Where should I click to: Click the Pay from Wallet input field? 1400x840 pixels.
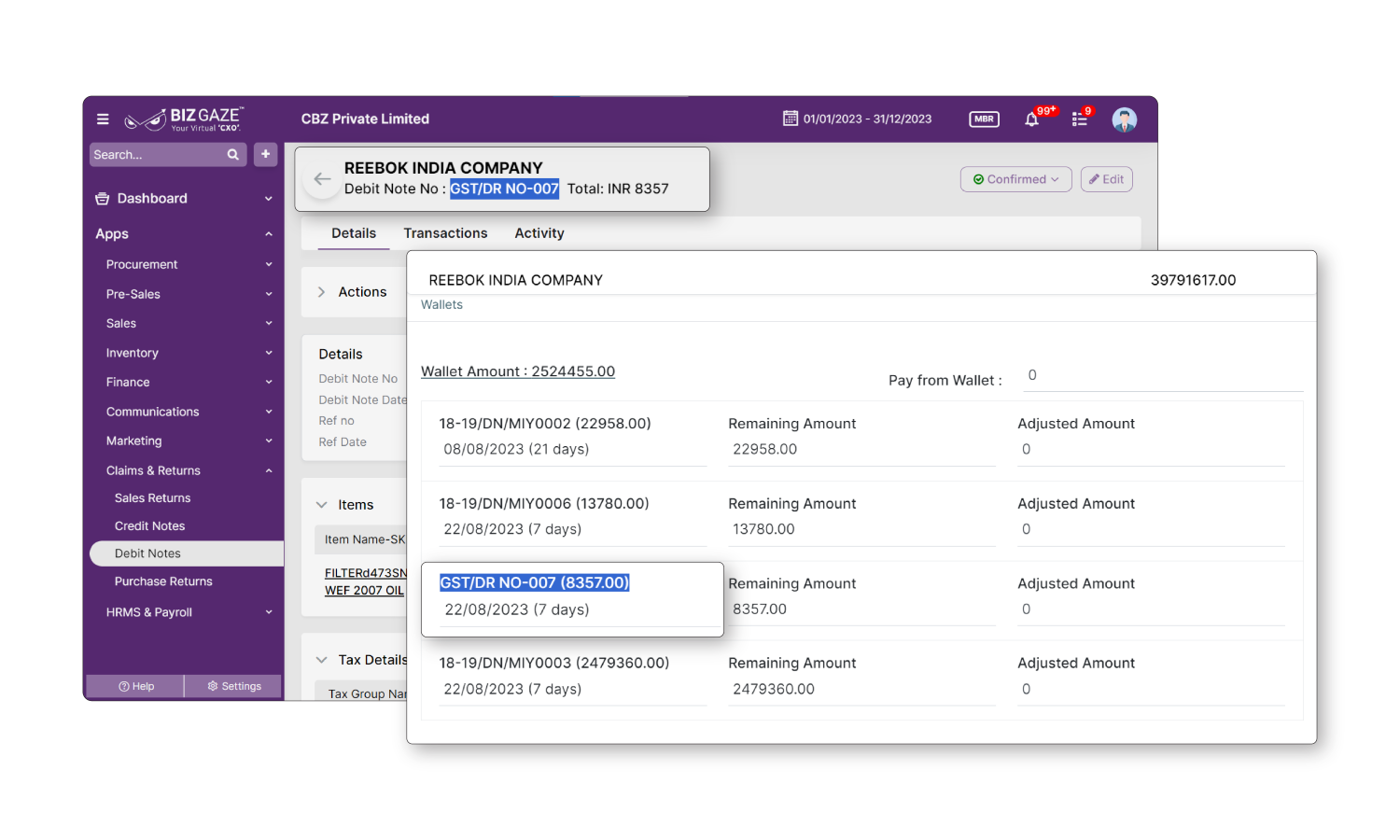pyautogui.click(x=1163, y=375)
